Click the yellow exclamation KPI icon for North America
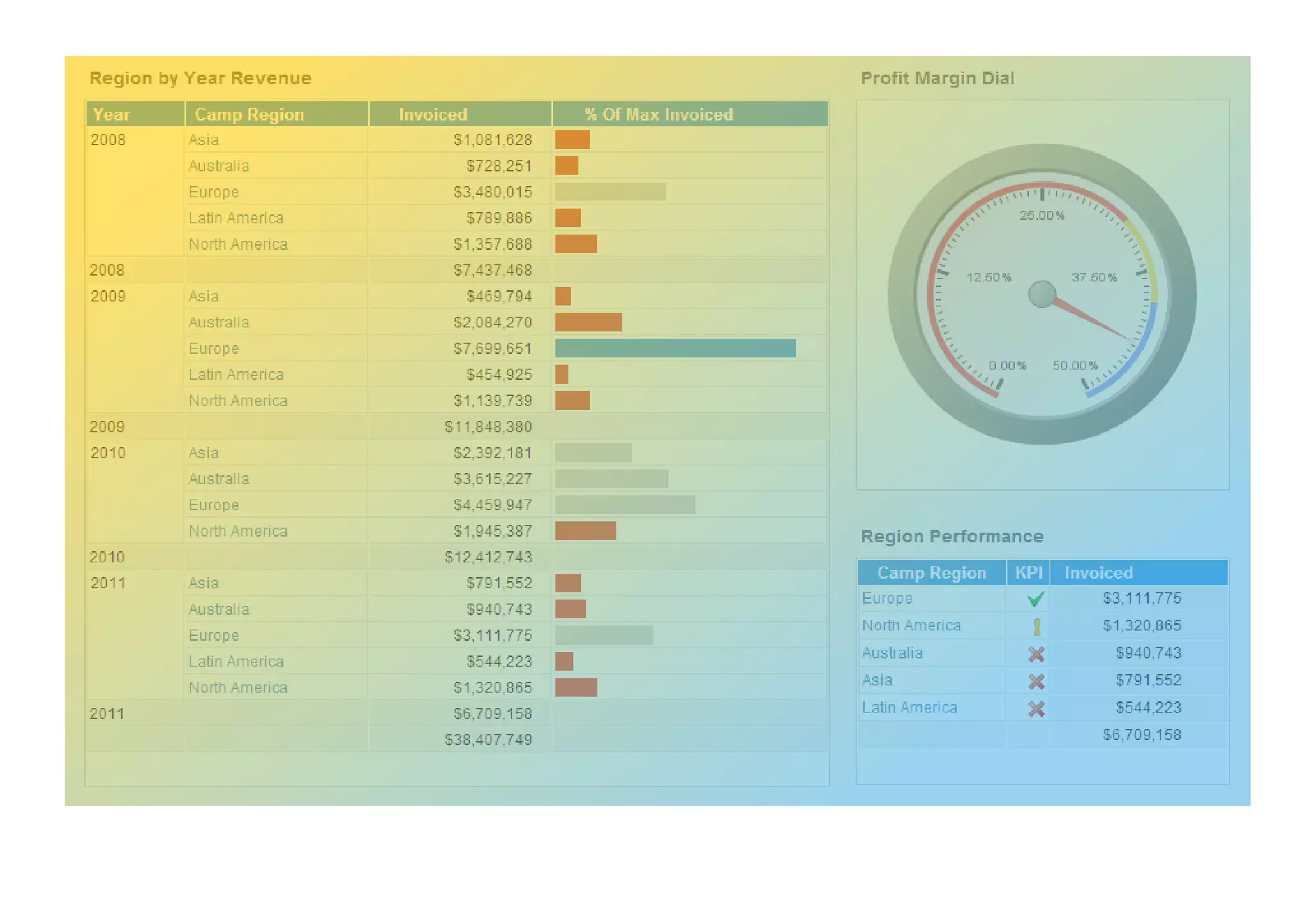Viewport: 1307px width, 924px height. click(x=1036, y=627)
